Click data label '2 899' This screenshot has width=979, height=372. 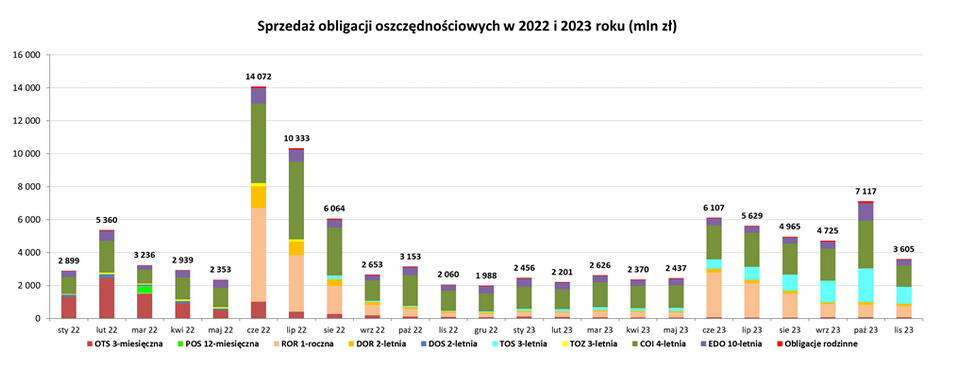[68, 260]
